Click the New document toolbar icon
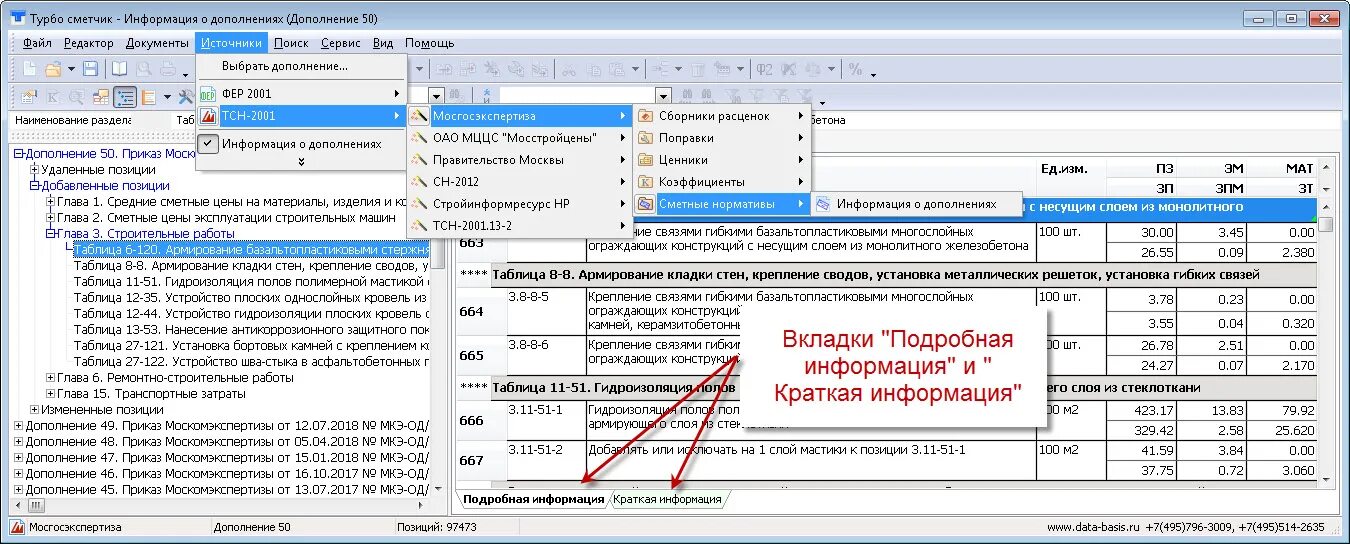This screenshot has height=544, width=1350. (30, 69)
